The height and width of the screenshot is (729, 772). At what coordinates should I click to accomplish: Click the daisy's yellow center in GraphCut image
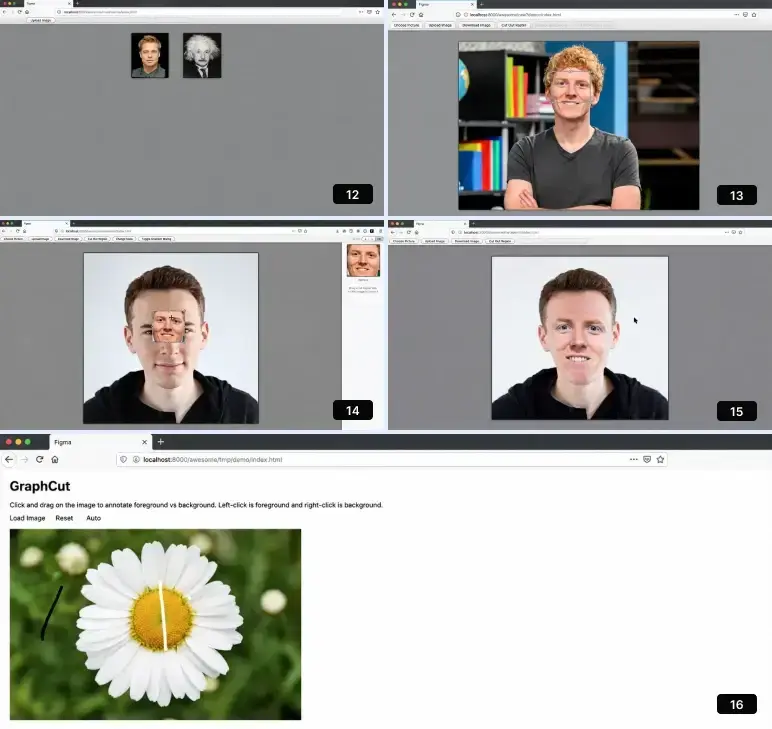(161, 618)
